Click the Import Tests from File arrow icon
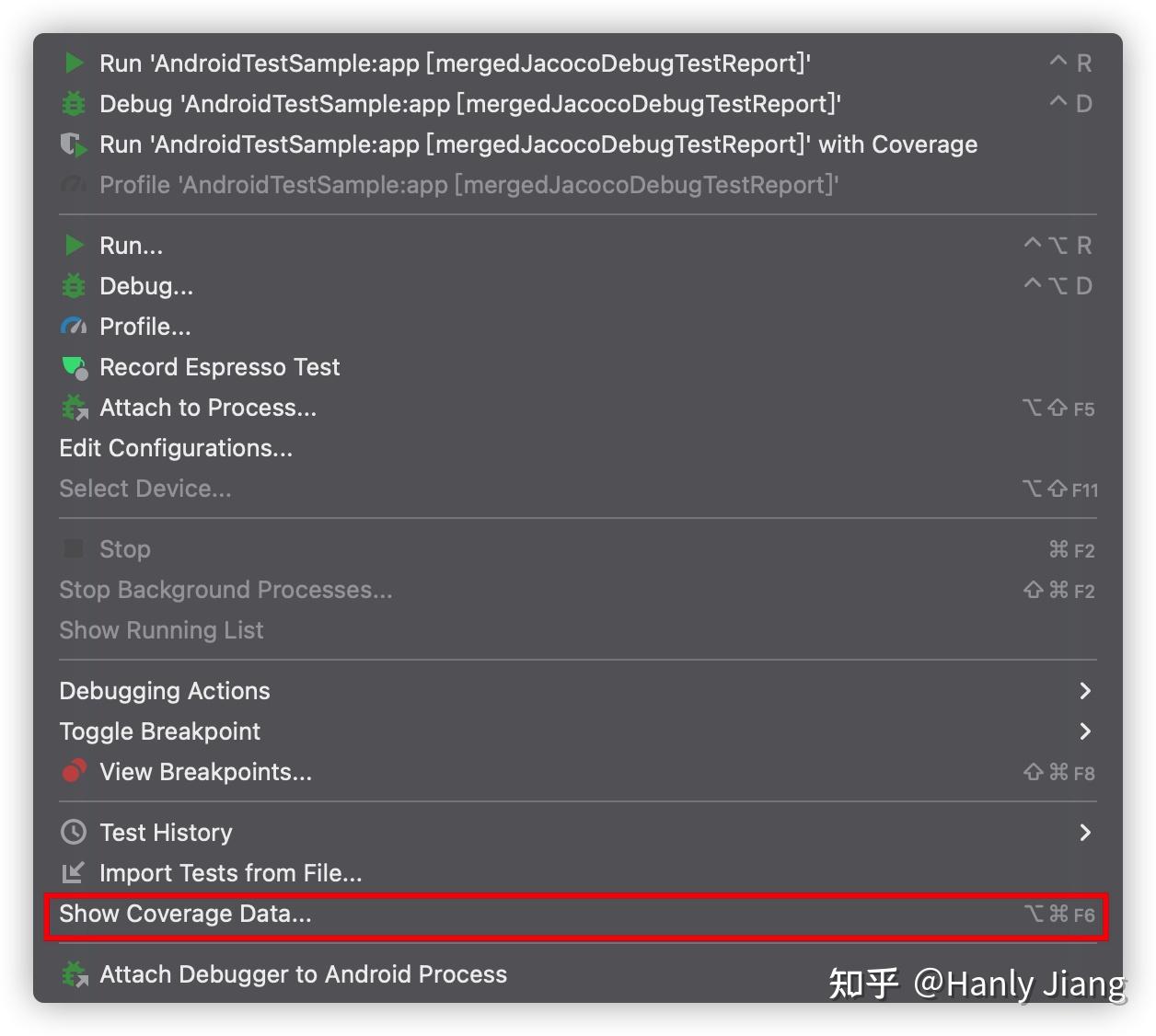Screen dimensions: 1156x1036 click(74, 872)
